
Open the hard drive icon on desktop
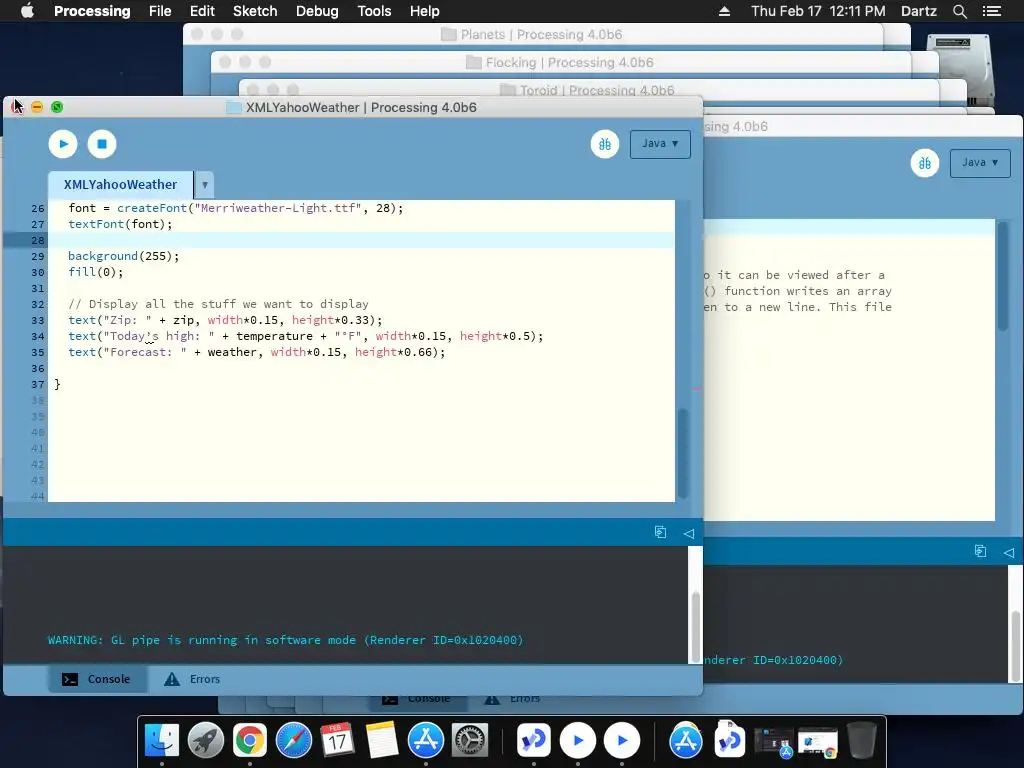click(961, 71)
